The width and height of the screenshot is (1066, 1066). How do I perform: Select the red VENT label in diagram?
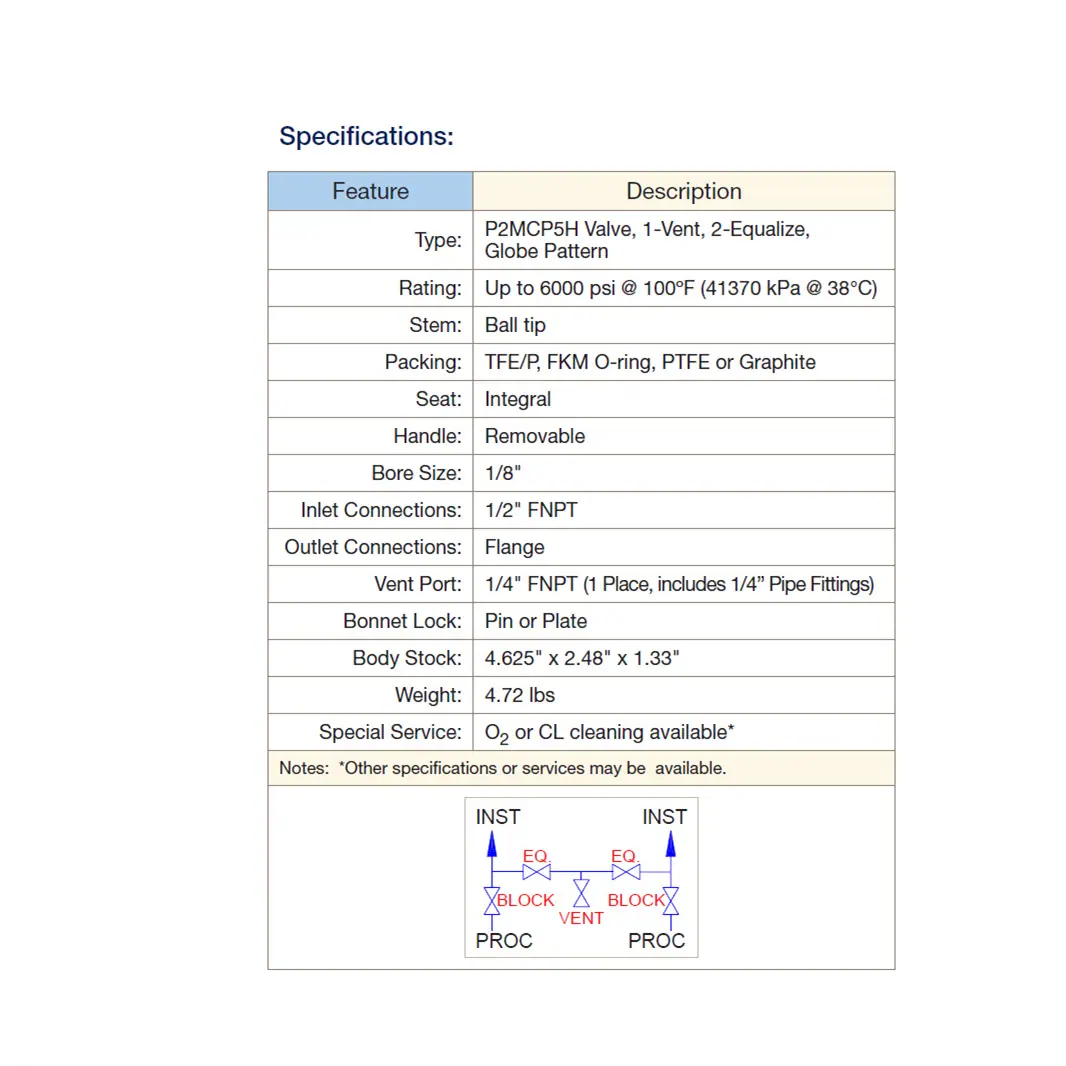[581, 918]
